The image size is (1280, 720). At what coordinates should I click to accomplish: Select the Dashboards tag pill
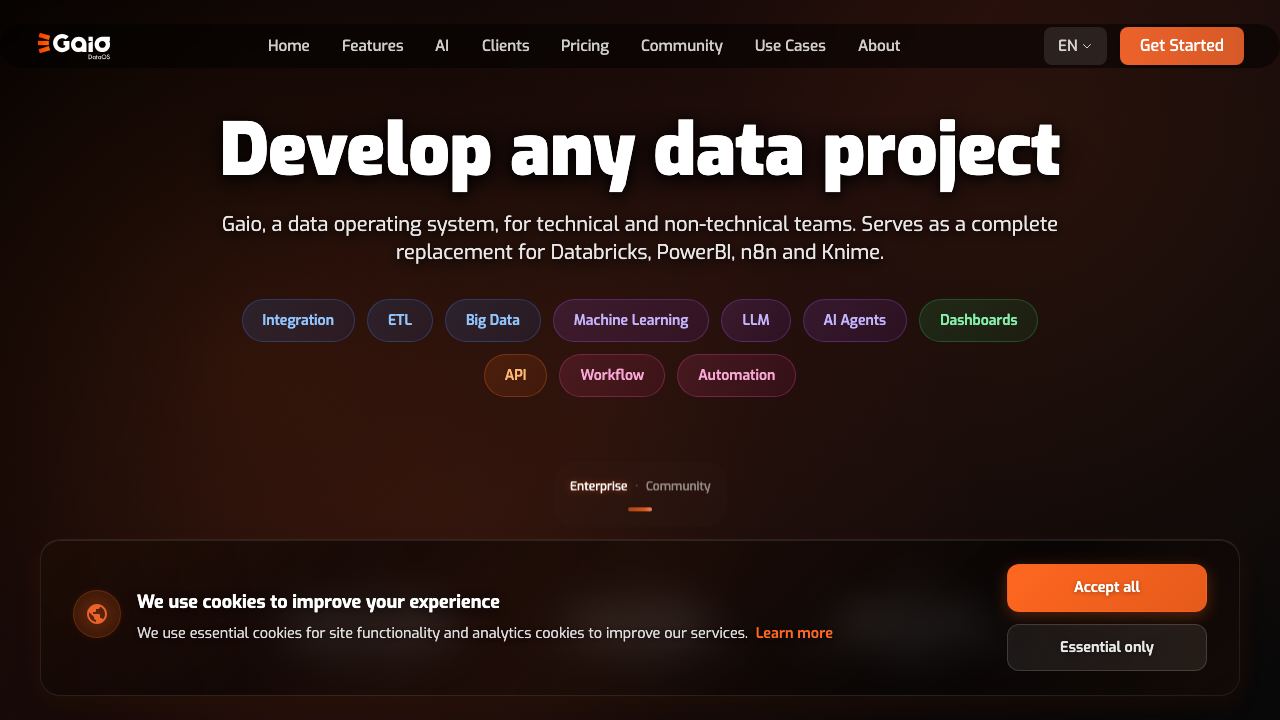pos(978,320)
